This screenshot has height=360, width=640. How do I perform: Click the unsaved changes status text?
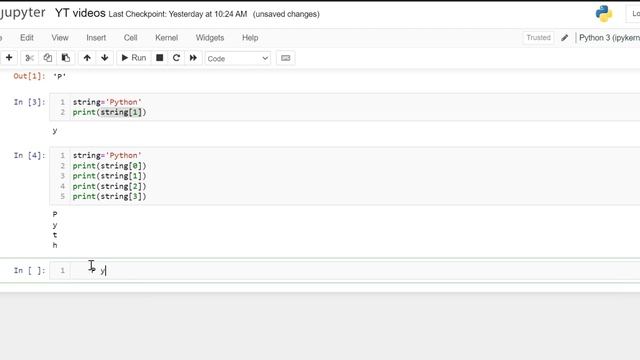[x=286, y=14]
